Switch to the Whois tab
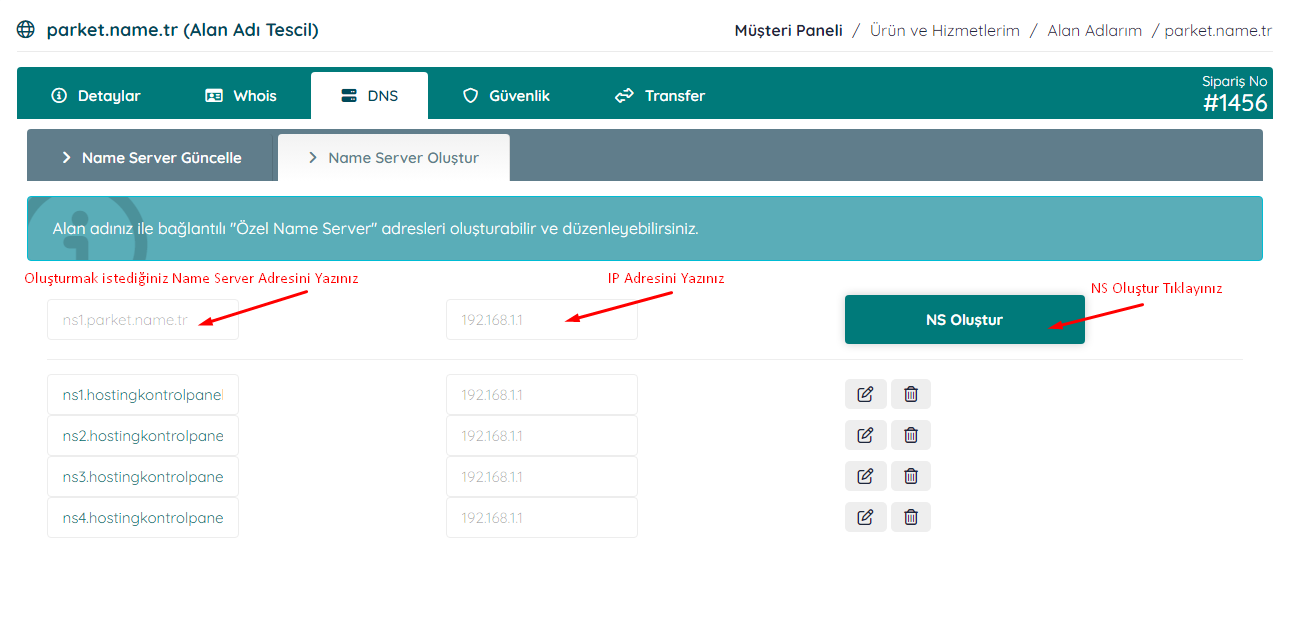 pos(241,96)
